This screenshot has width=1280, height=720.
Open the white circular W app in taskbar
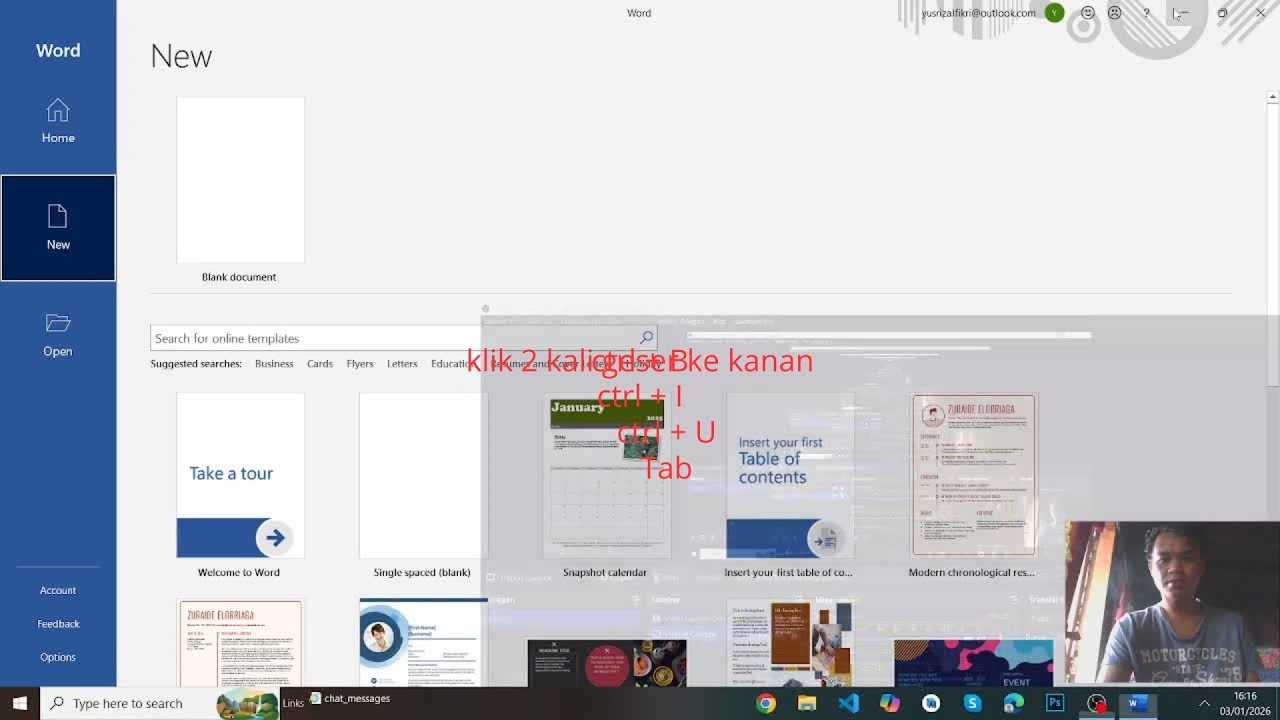click(x=931, y=704)
